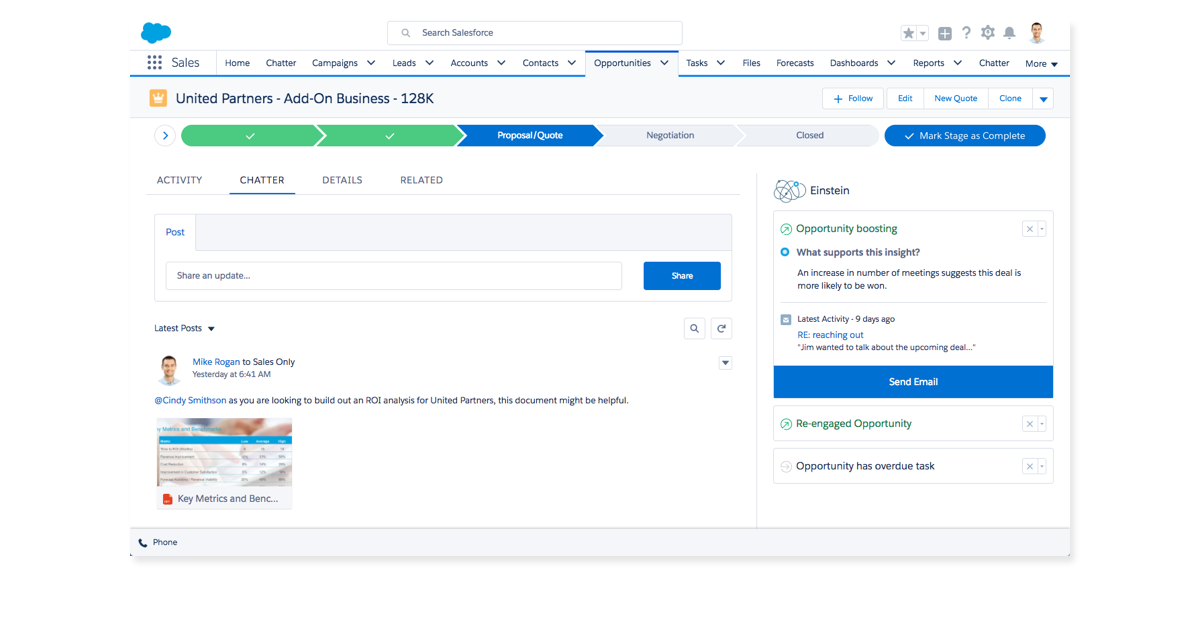Click the Send Email button
The image size is (1200, 640).
[x=912, y=382]
